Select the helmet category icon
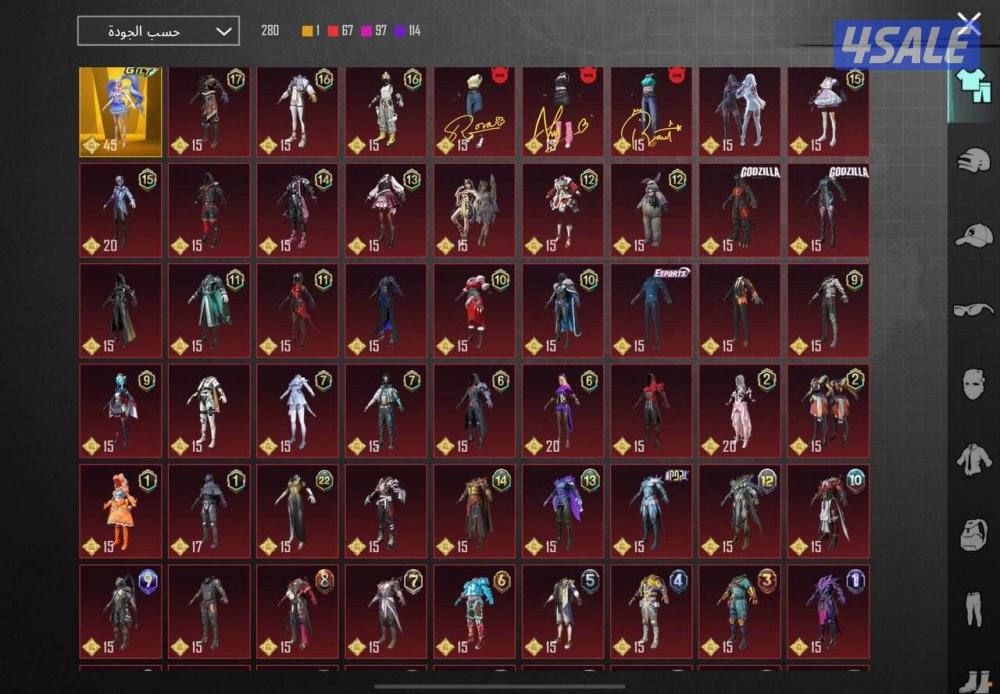The image size is (1000, 694). click(971, 160)
